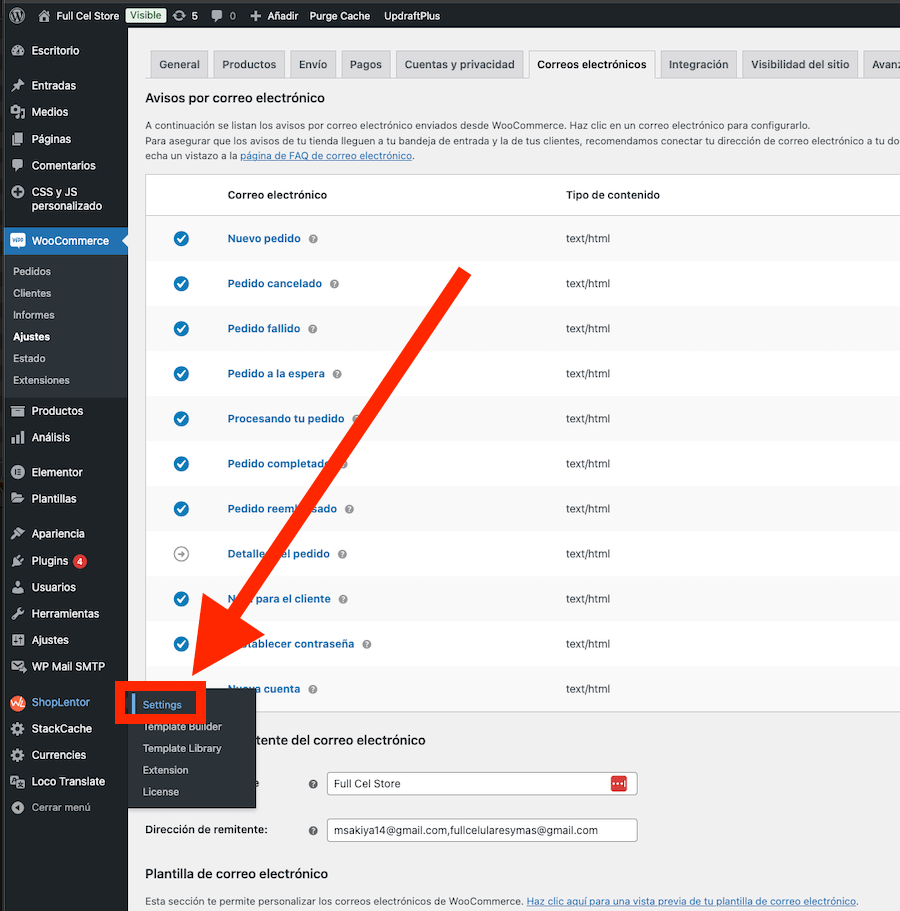Open the página de FAQ de correo electrónico link

(325, 156)
